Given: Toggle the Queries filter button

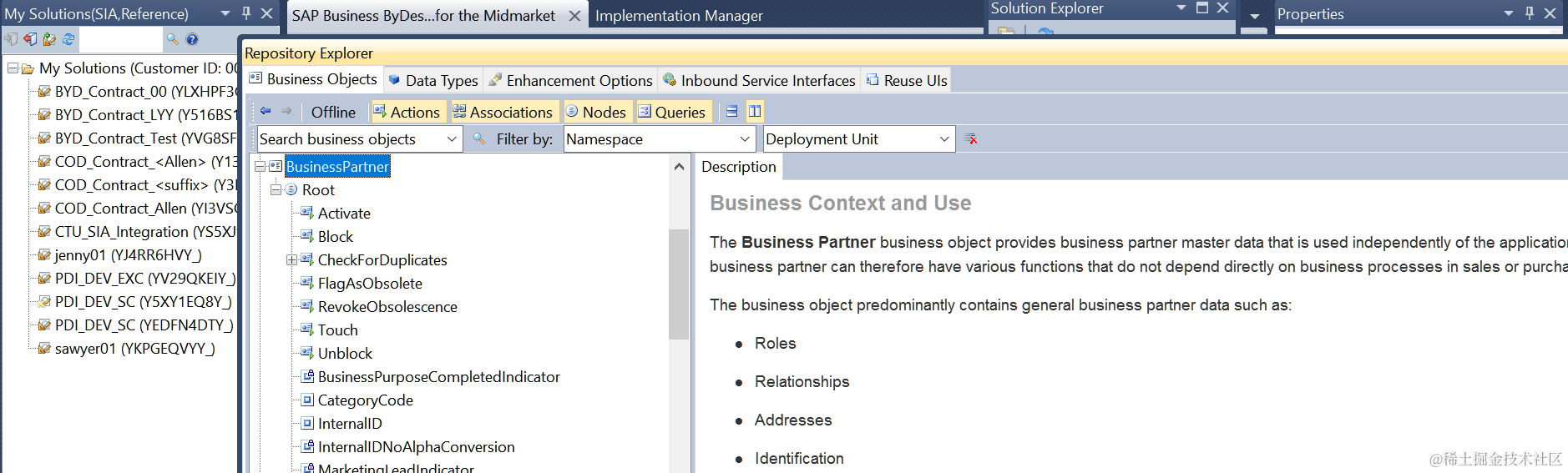Looking at the screenshot, I should [671, 112].
